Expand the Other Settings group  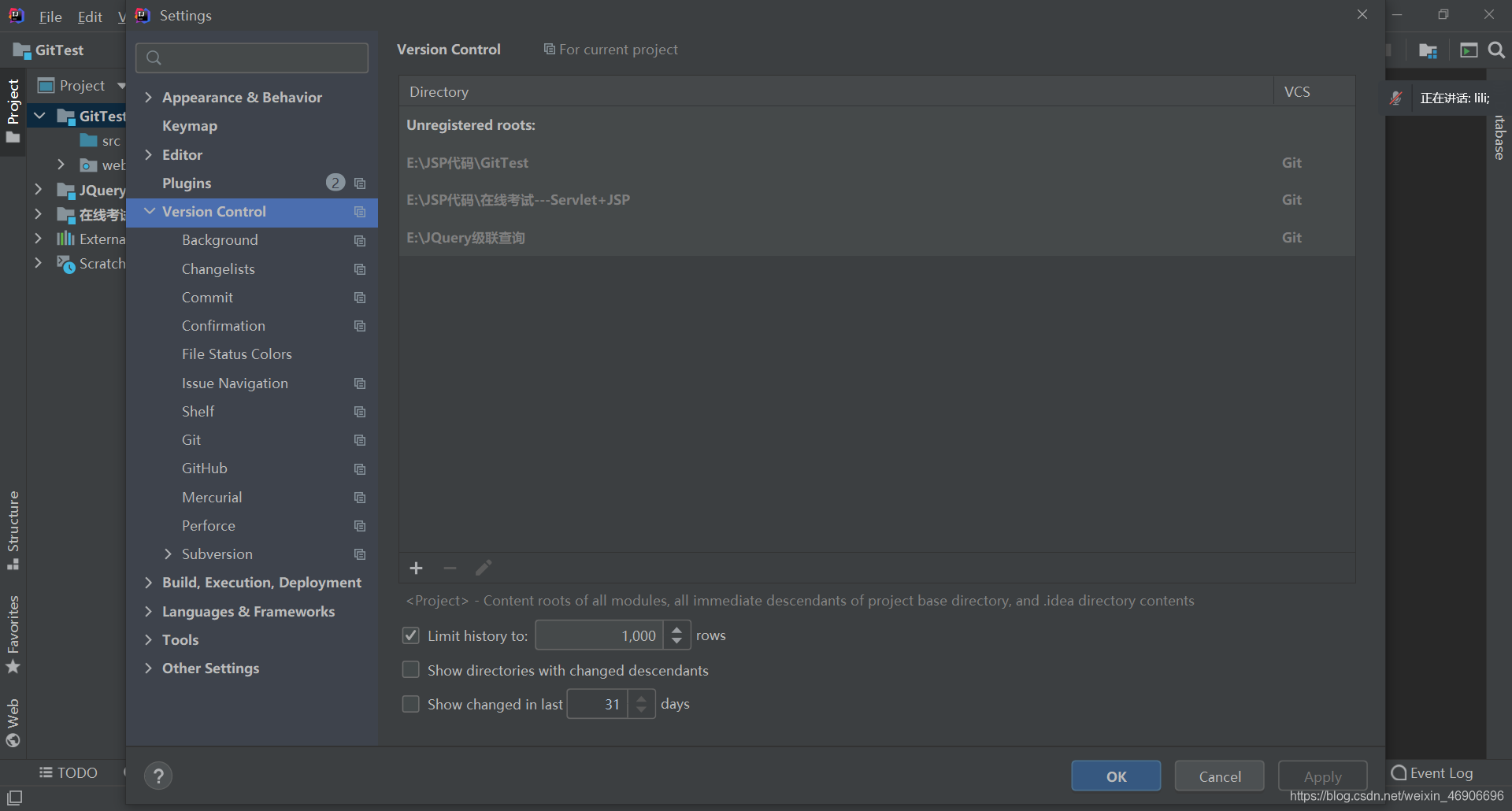click(x=148, y=668)
